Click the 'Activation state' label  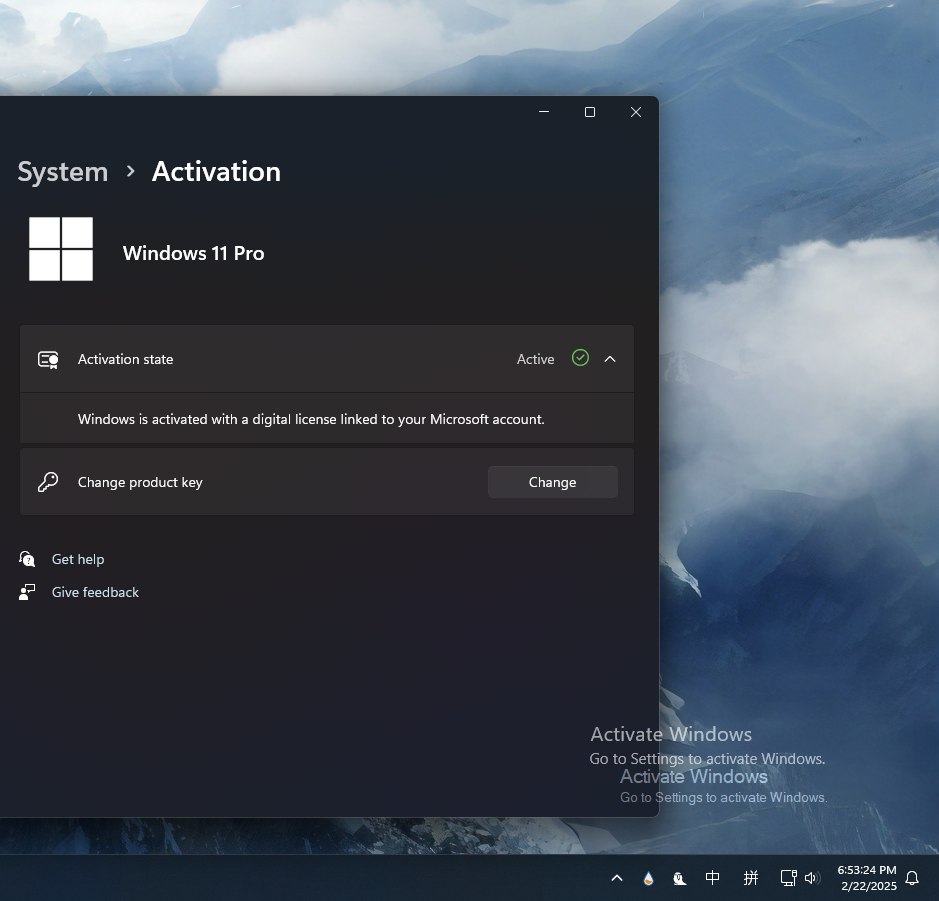coord(125,359)
